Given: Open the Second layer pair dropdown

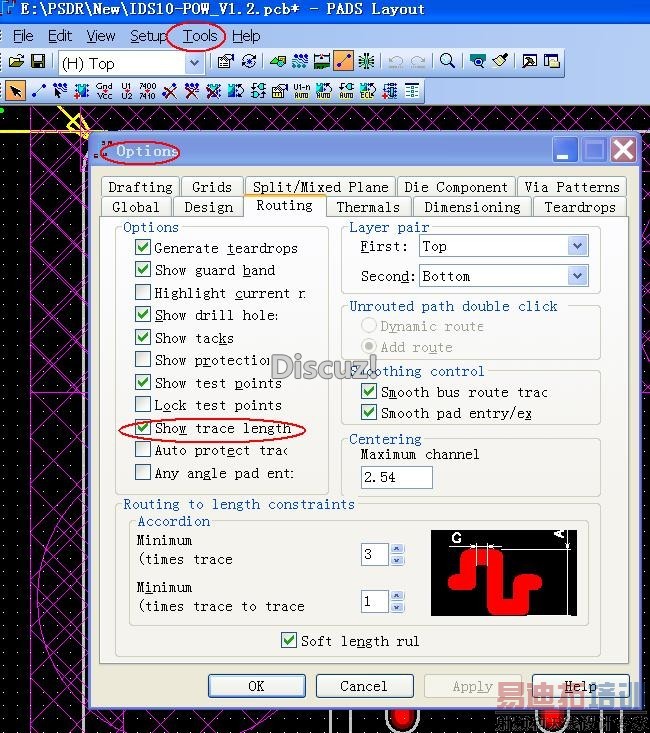Looking at the screenshot, I should click(x=578, y=276).
